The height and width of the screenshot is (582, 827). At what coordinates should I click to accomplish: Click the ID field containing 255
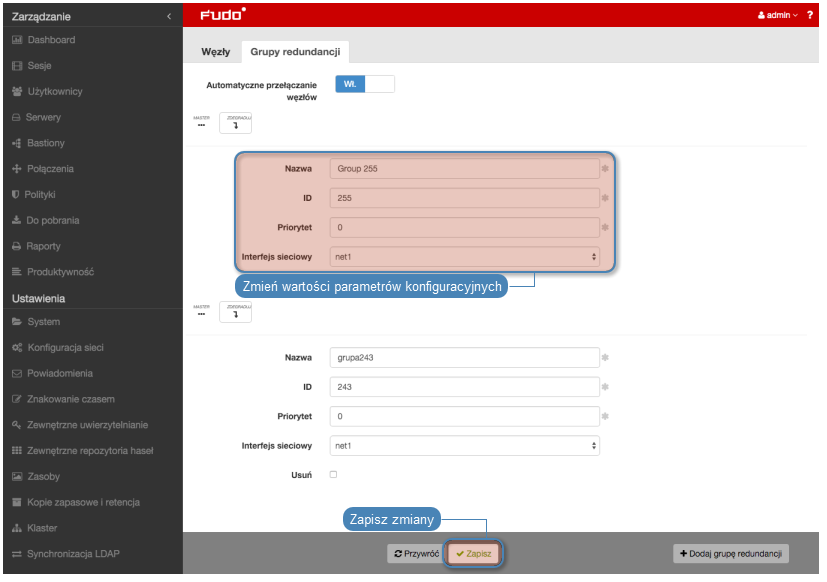[x=465, y=198]
